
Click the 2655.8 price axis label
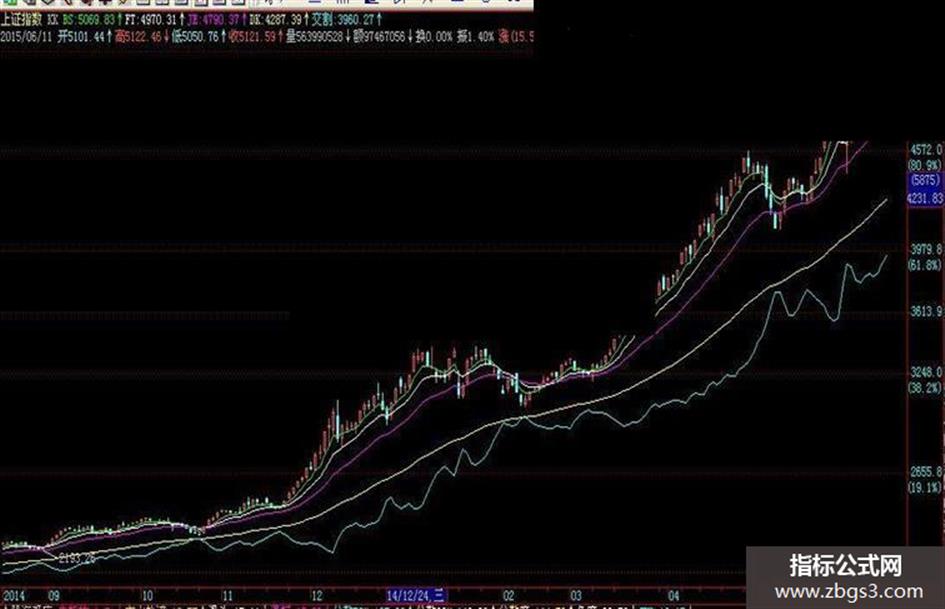[x=926, y=472]
